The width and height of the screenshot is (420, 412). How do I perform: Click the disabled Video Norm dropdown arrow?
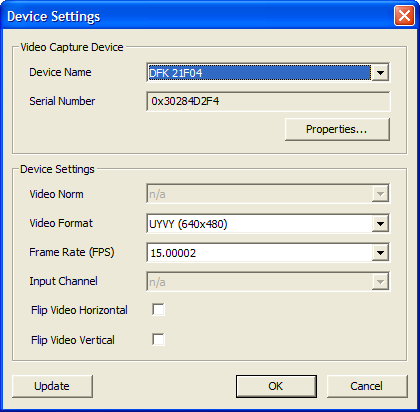tap(380, 194)
